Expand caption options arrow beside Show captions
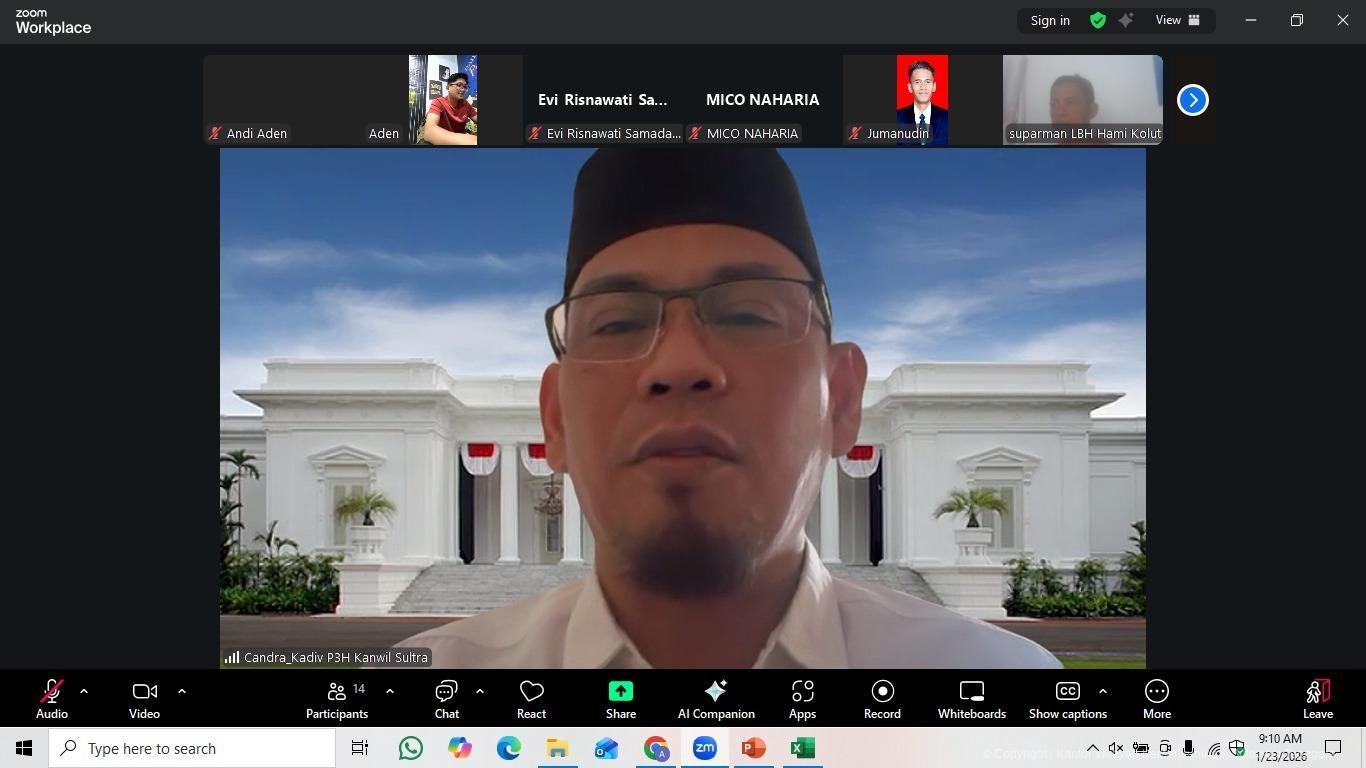 [x=1103, y=691]
